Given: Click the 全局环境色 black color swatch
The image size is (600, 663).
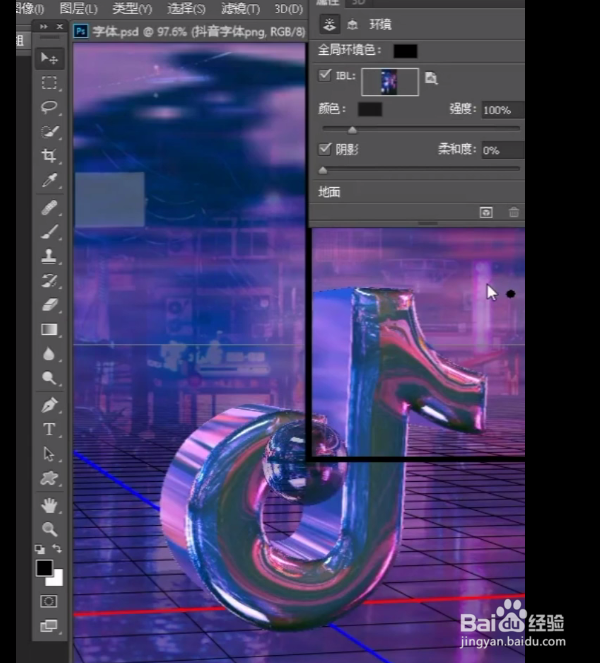Looking at the screenshot, I should click(x=405, y=51).
